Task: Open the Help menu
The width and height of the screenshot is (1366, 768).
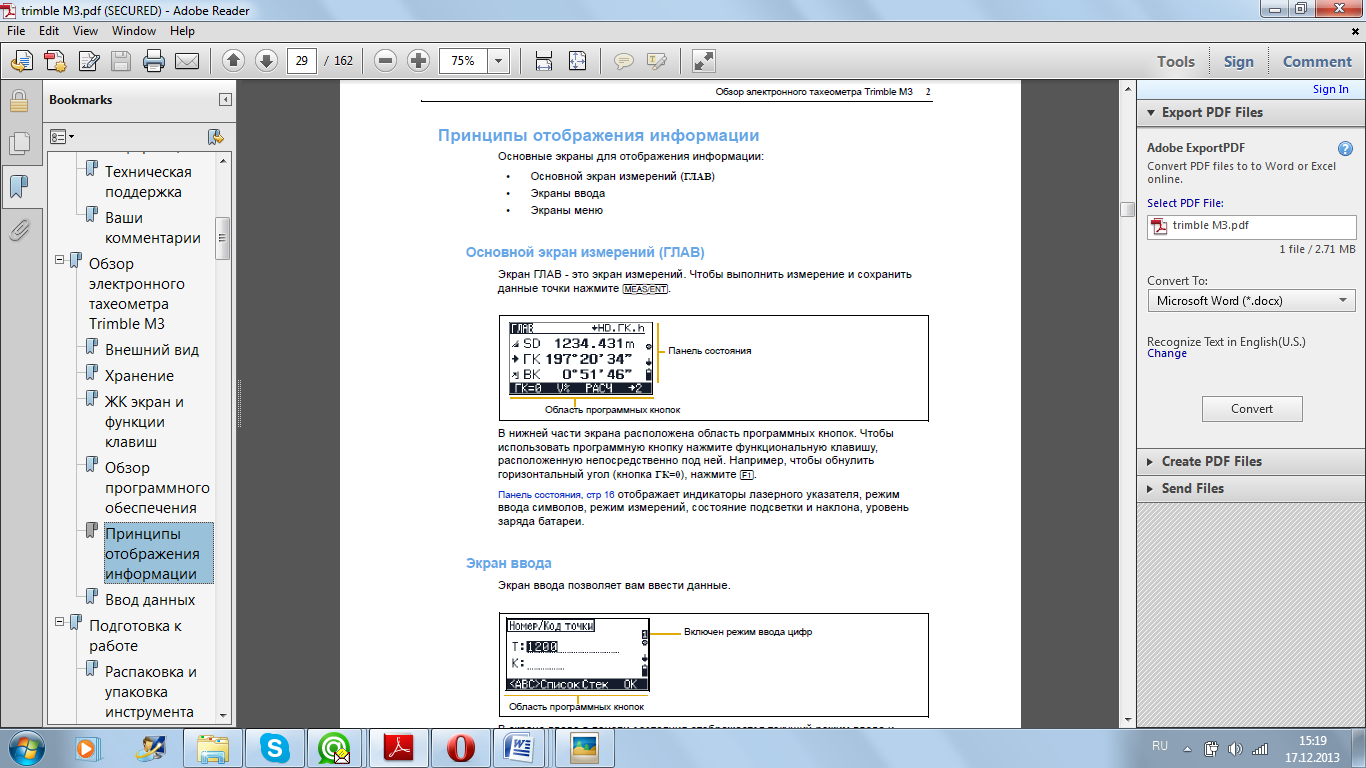Action: (182, 31)
